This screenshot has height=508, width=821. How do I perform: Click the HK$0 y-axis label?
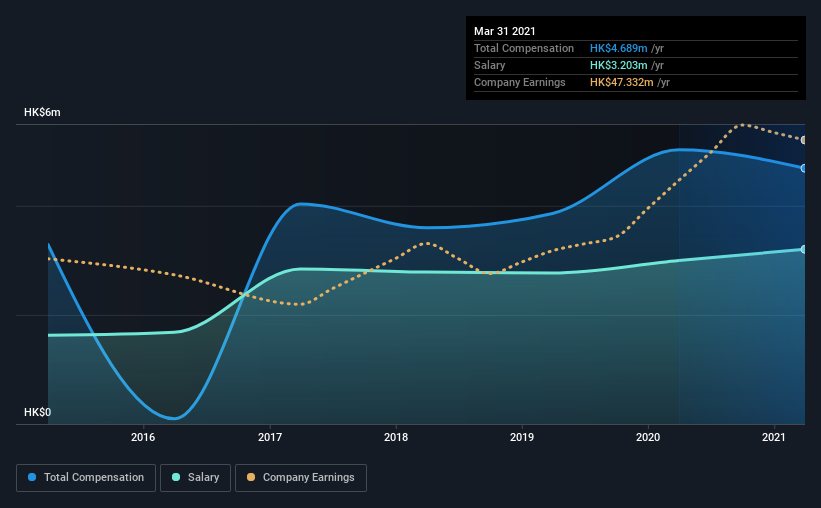tap(38, 413)
